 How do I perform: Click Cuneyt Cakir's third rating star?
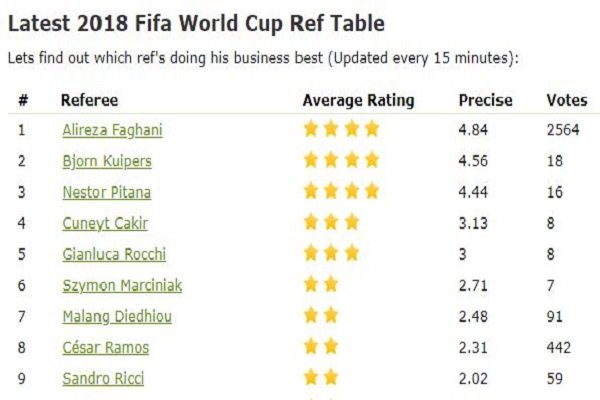point(352,222)
